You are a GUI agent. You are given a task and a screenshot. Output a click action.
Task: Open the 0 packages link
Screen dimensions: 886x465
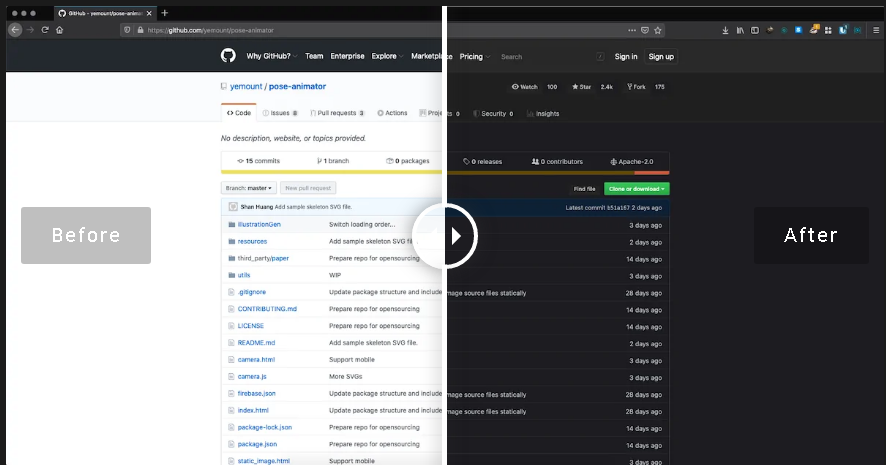[407, 161]
